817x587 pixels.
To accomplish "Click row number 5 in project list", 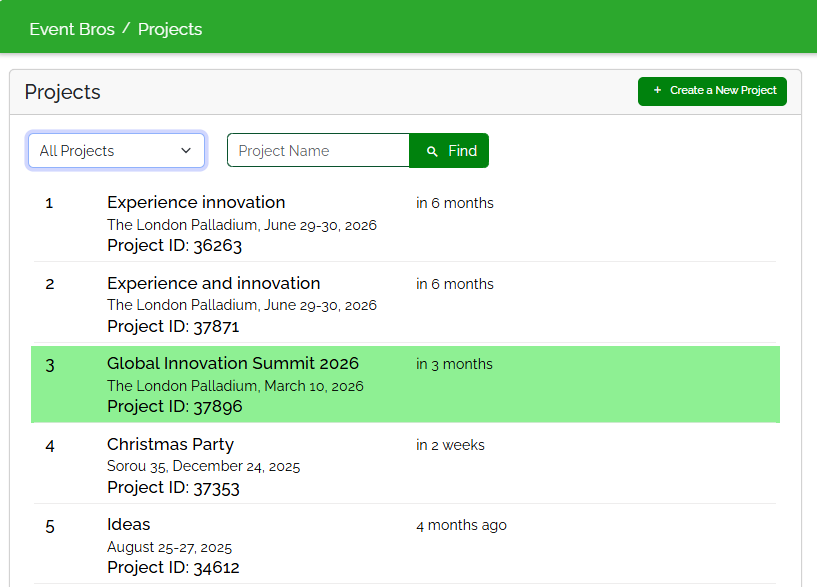I will 50,526.
